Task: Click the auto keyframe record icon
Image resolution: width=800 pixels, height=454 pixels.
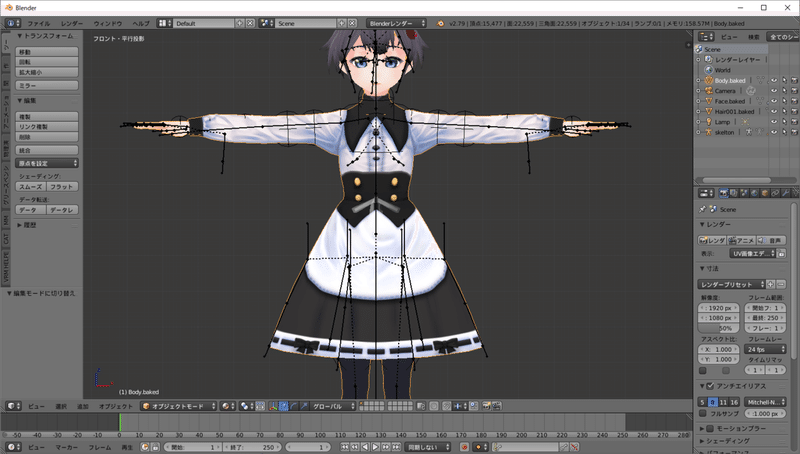Action: pyautogui.click(x=464, y=447)
